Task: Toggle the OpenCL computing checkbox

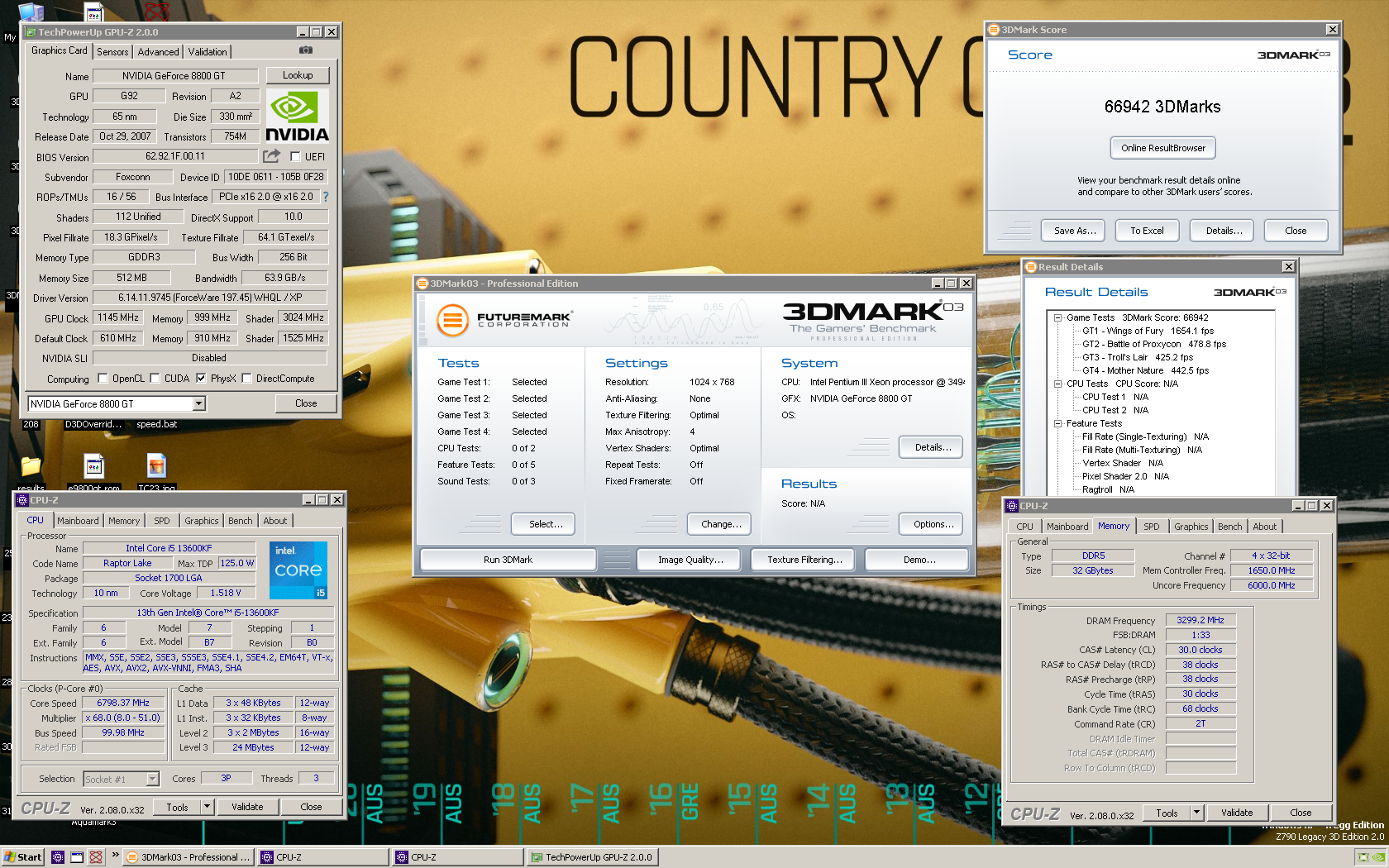Action: [x=103, y=379]
